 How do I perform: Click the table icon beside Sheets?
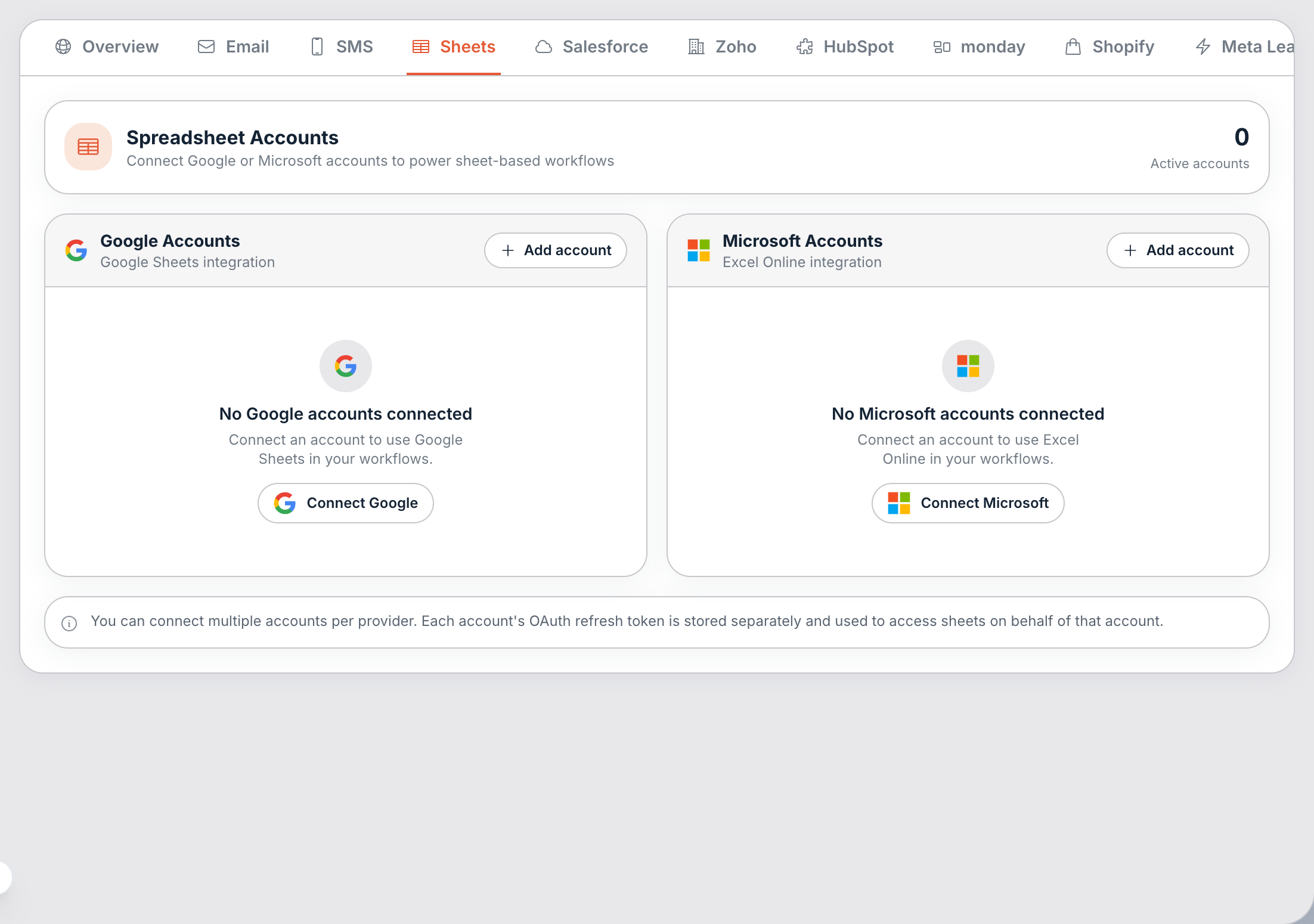click(421, 46)
